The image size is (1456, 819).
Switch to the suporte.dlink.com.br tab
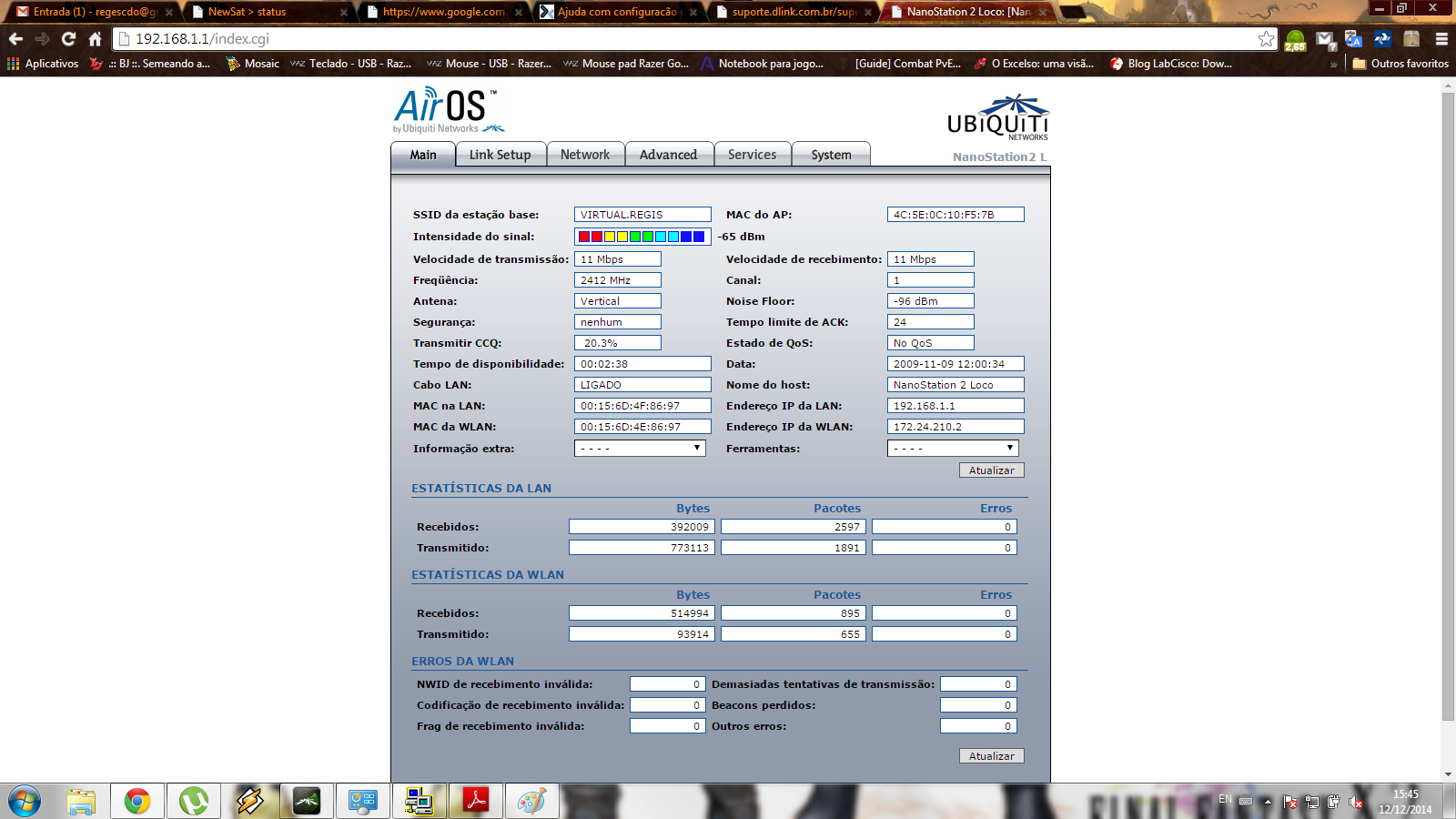[x=794, y=12]
